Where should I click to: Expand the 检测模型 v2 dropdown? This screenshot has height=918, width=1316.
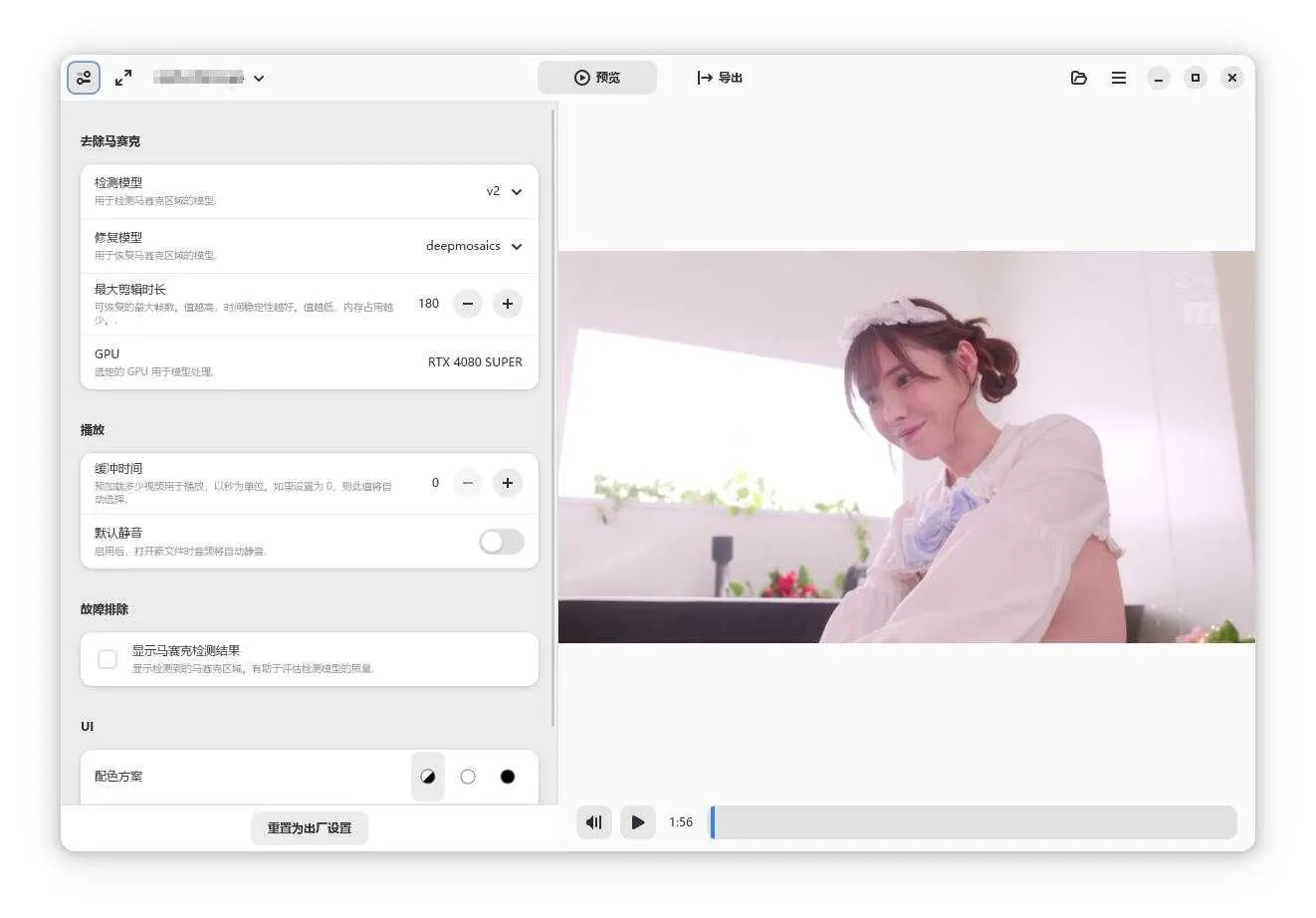pos(505,191)
